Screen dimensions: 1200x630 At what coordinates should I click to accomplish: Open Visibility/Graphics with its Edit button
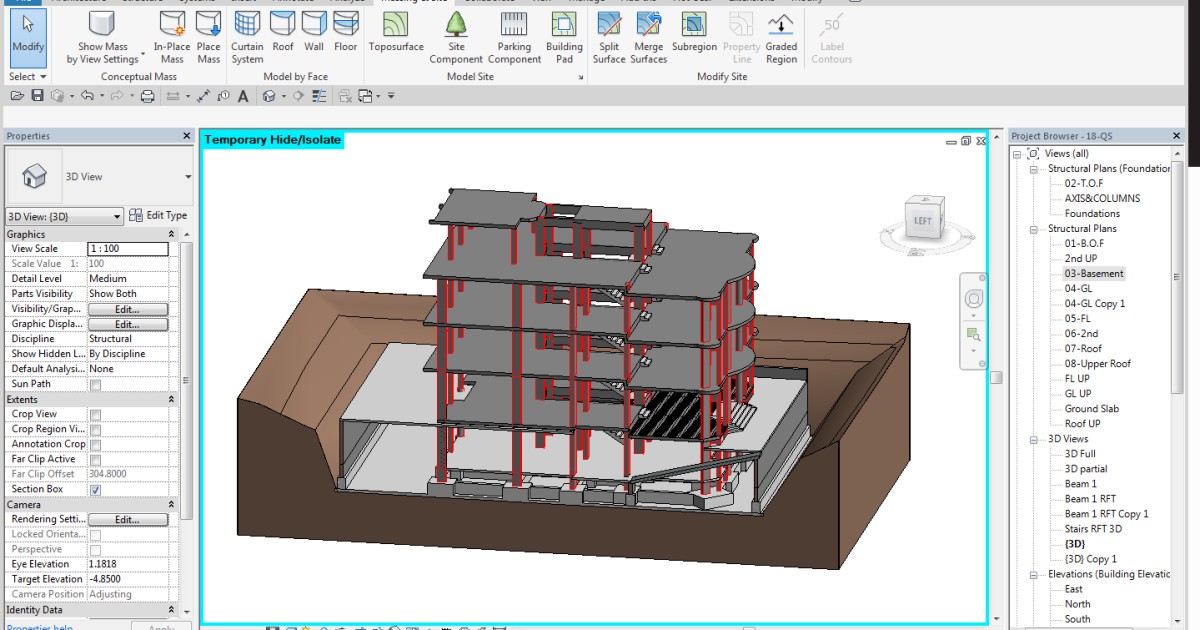click(x=128, y=309)
